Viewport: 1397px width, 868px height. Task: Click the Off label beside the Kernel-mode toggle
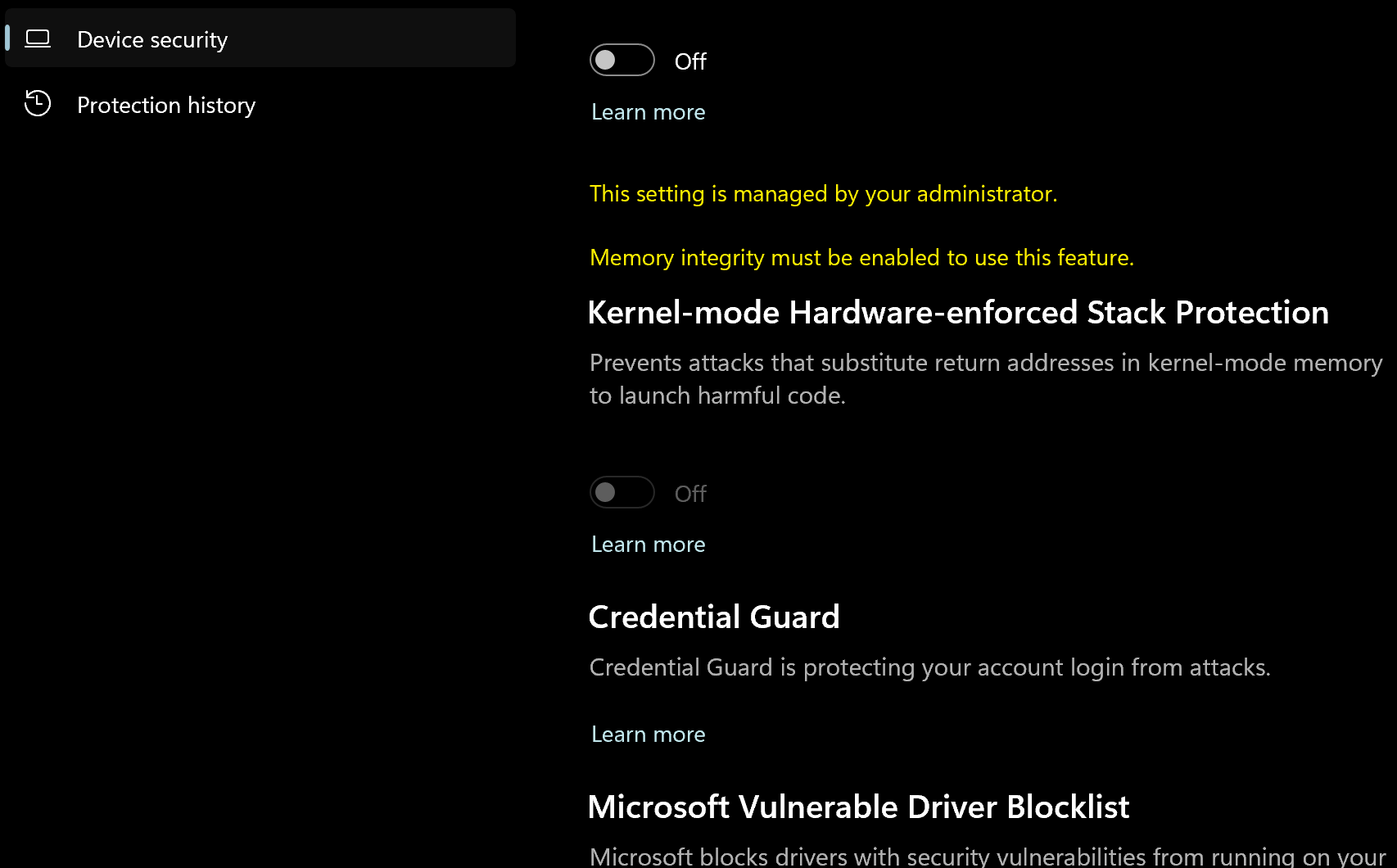point(690,494)
